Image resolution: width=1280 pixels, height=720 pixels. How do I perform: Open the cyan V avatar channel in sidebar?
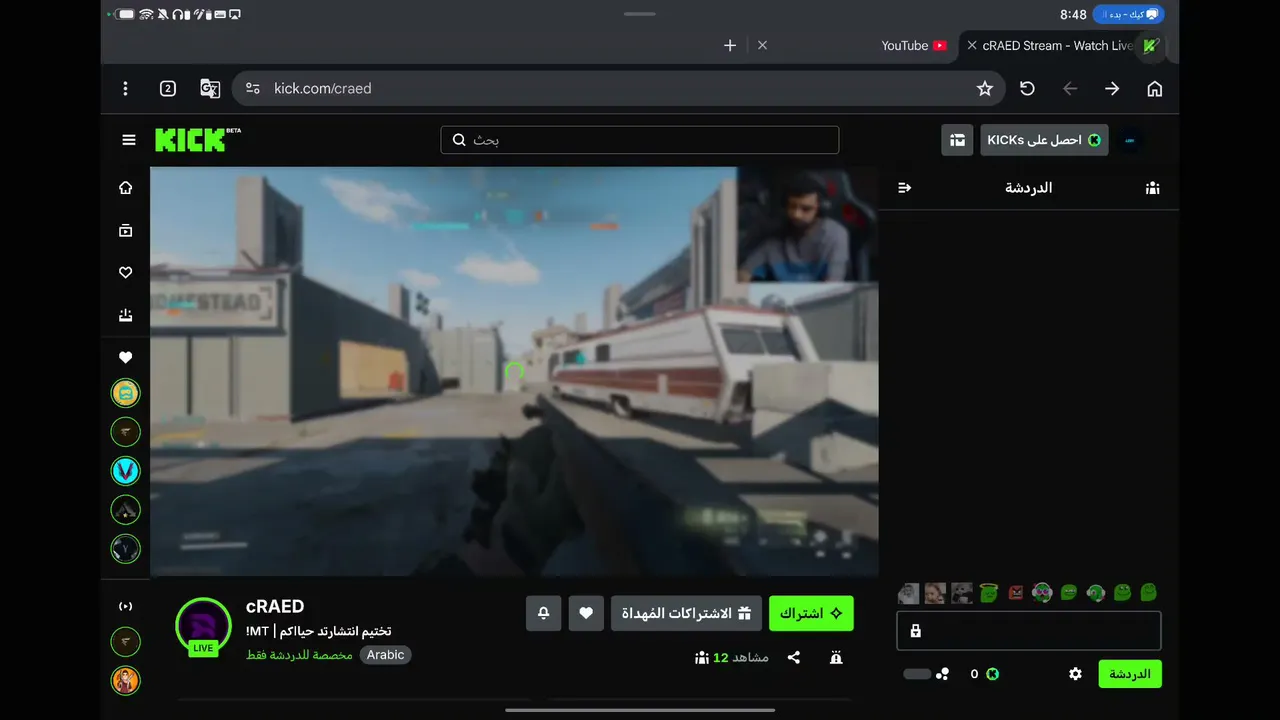(125, 471)
